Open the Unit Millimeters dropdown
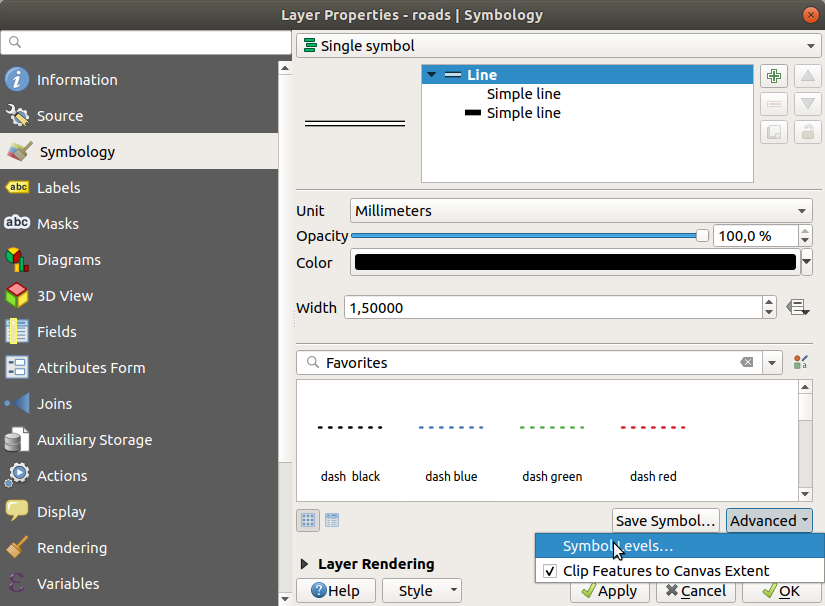 click(x=581, y=211)
